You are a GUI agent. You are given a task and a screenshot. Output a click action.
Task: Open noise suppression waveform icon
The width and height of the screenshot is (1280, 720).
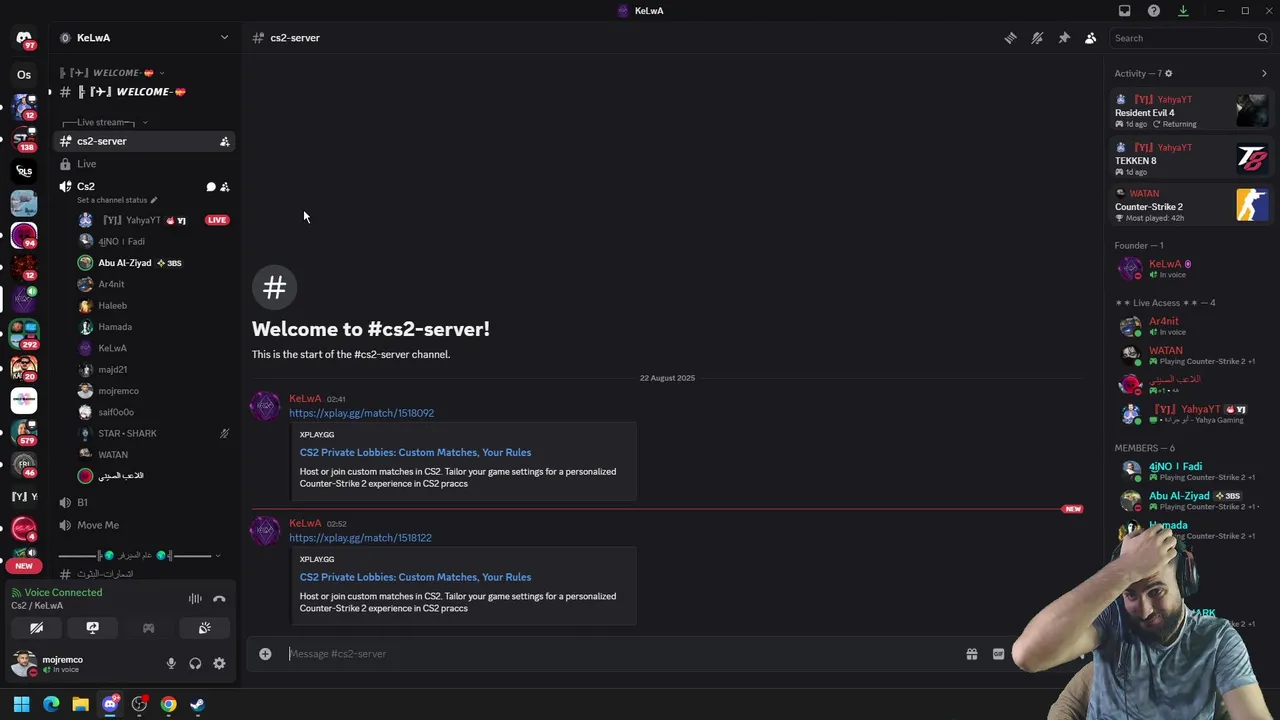[x=195, y=599]
